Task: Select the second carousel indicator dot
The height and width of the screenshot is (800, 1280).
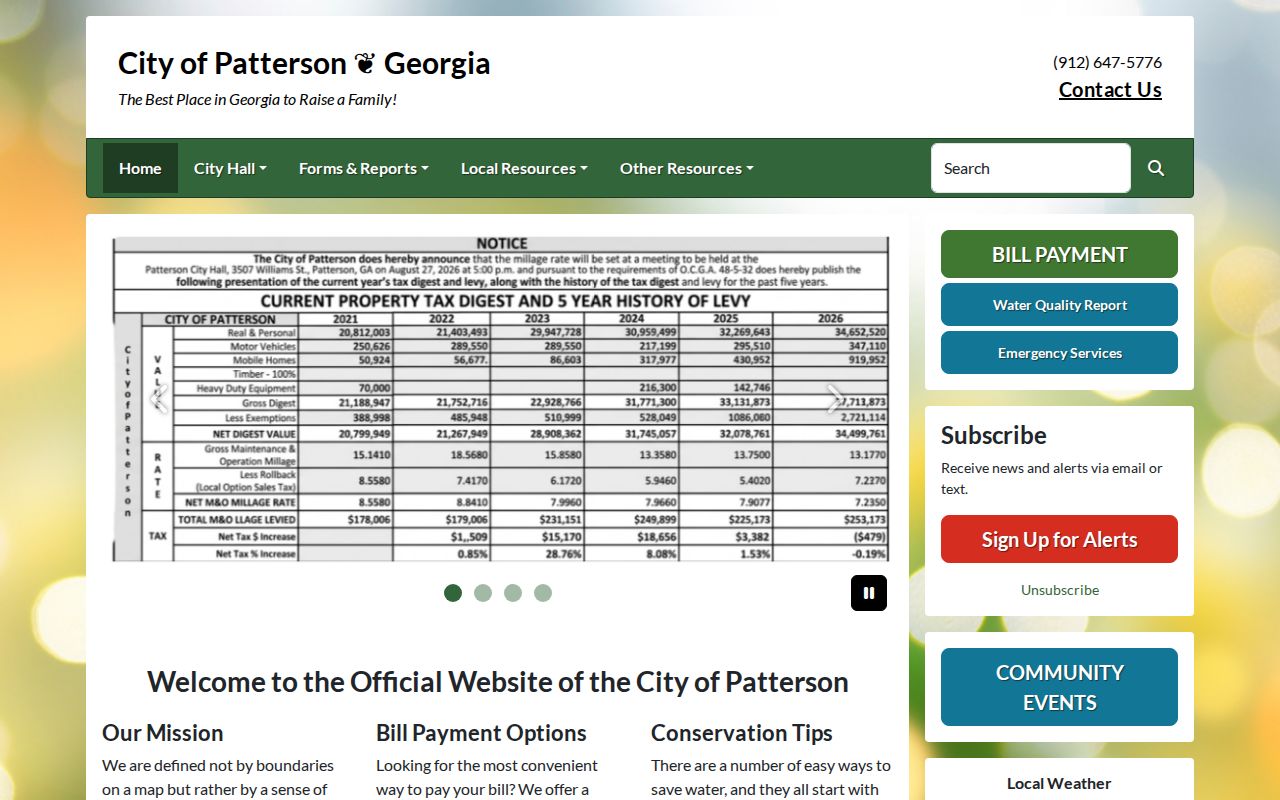Action: coord(483,593)
